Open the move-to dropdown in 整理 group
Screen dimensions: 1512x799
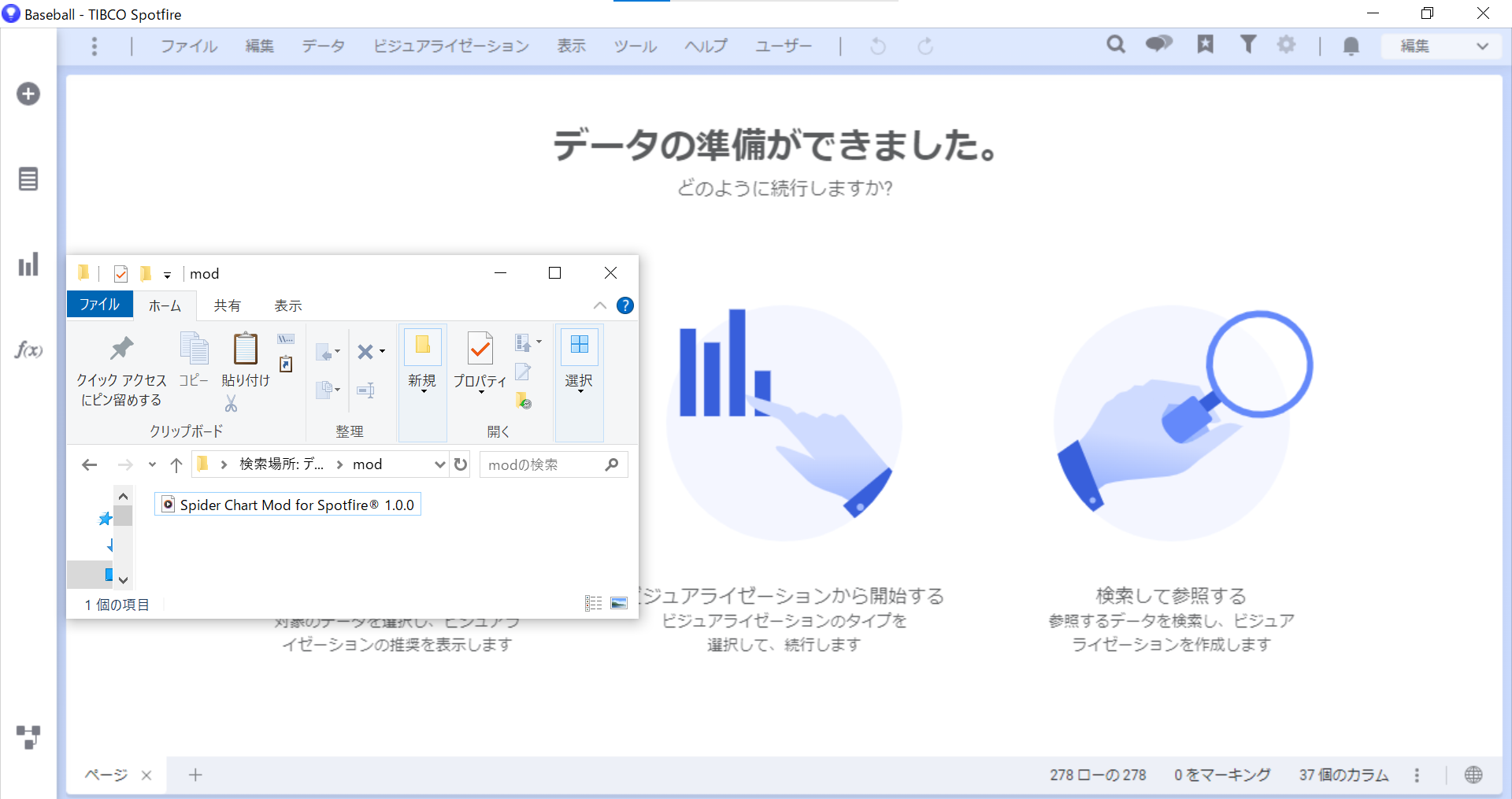coord(328,352)
